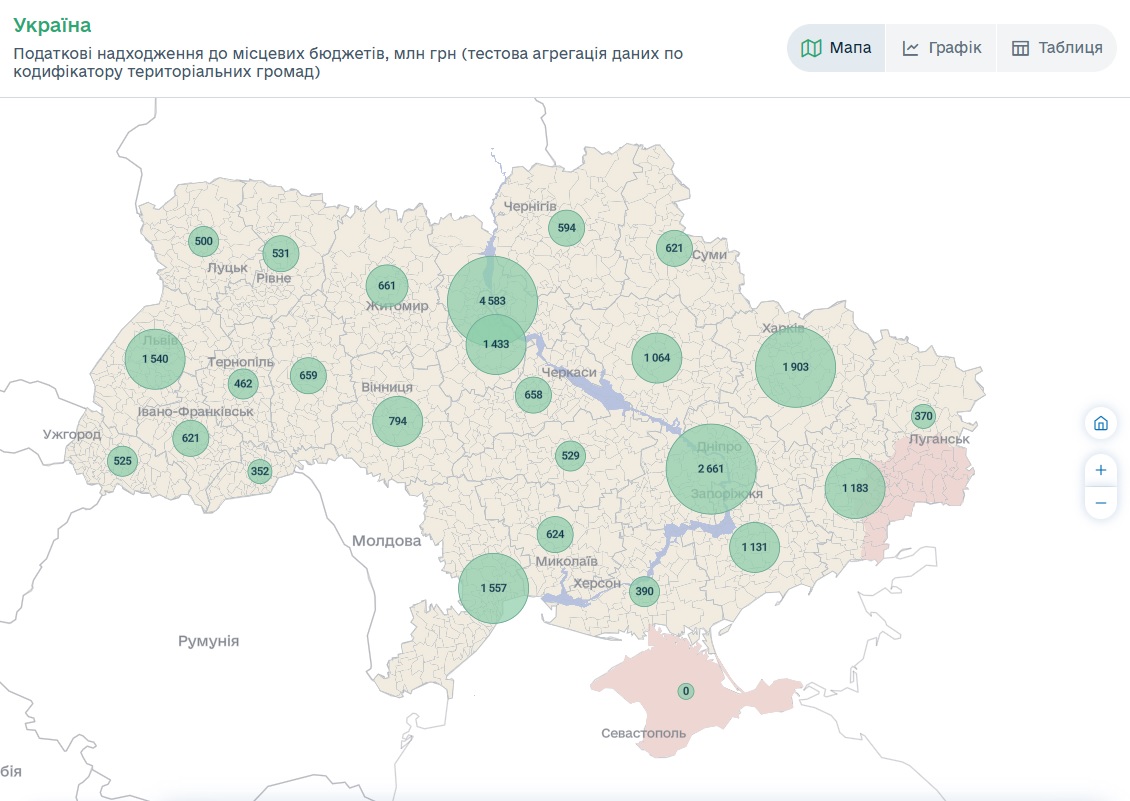Click the Ужгород city label

(72, 435)
